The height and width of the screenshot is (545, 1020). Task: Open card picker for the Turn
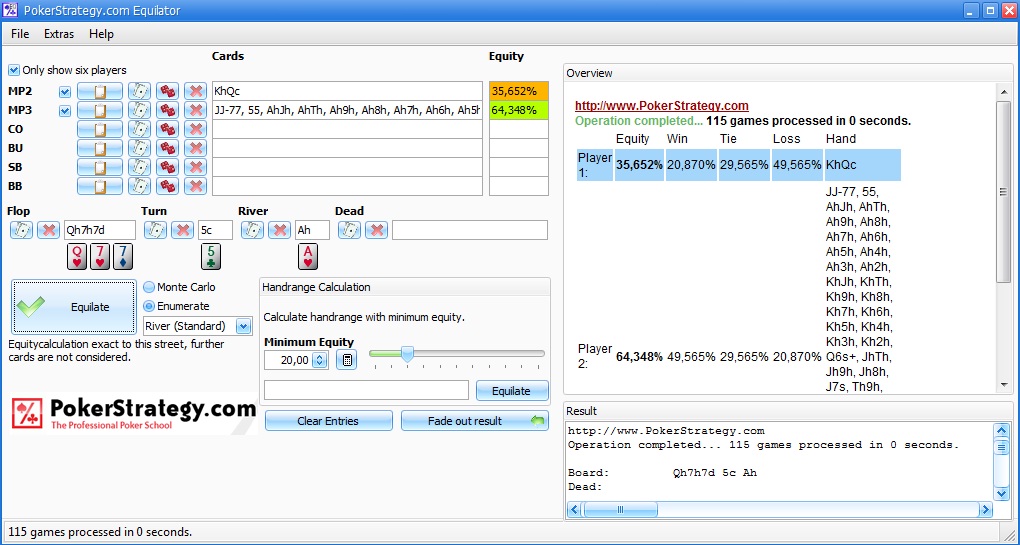point(155,230)
